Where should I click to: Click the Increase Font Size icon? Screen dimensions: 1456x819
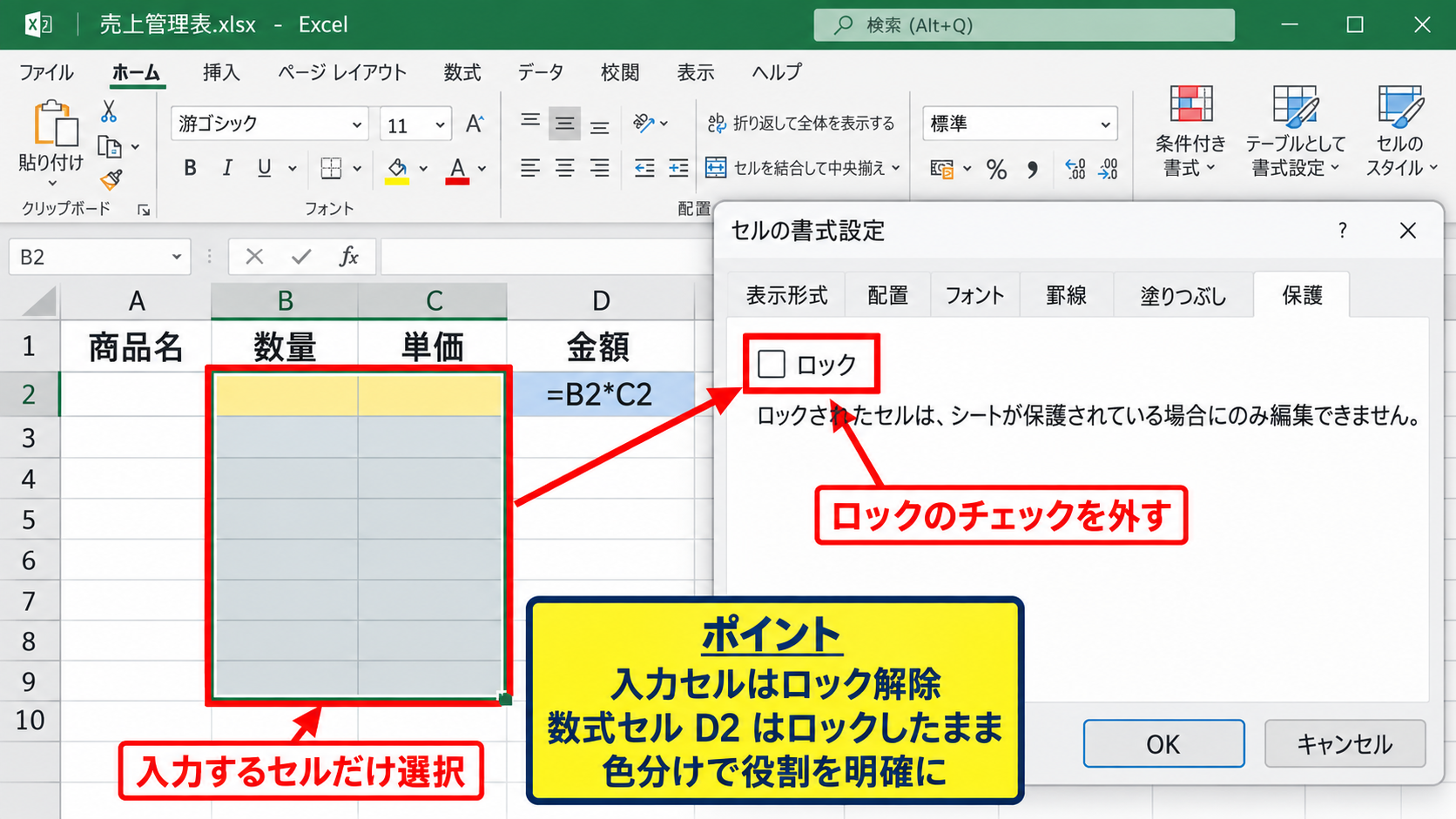point(475,124)
